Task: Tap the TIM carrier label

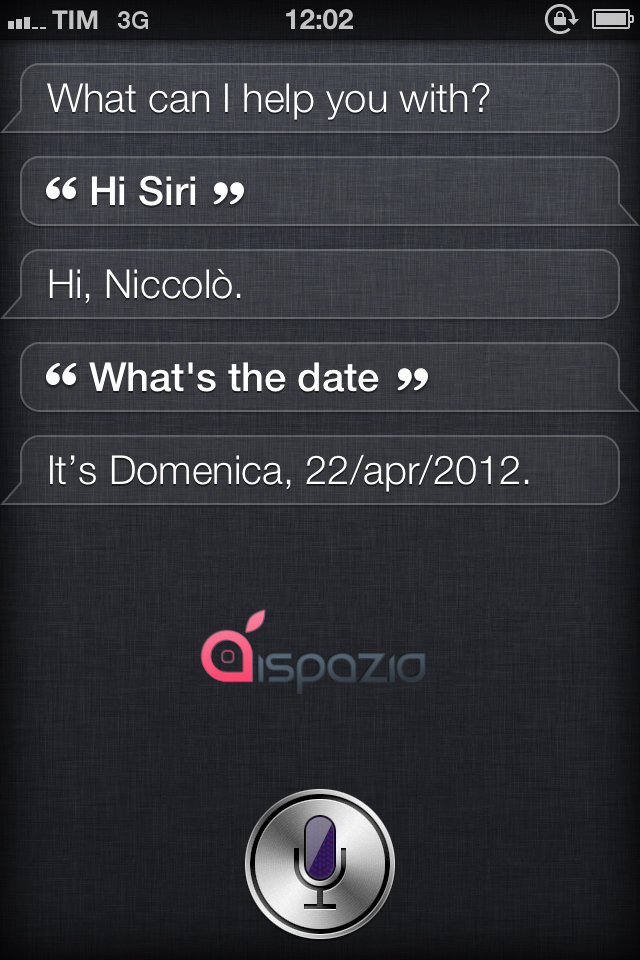Action: [75, 19]
